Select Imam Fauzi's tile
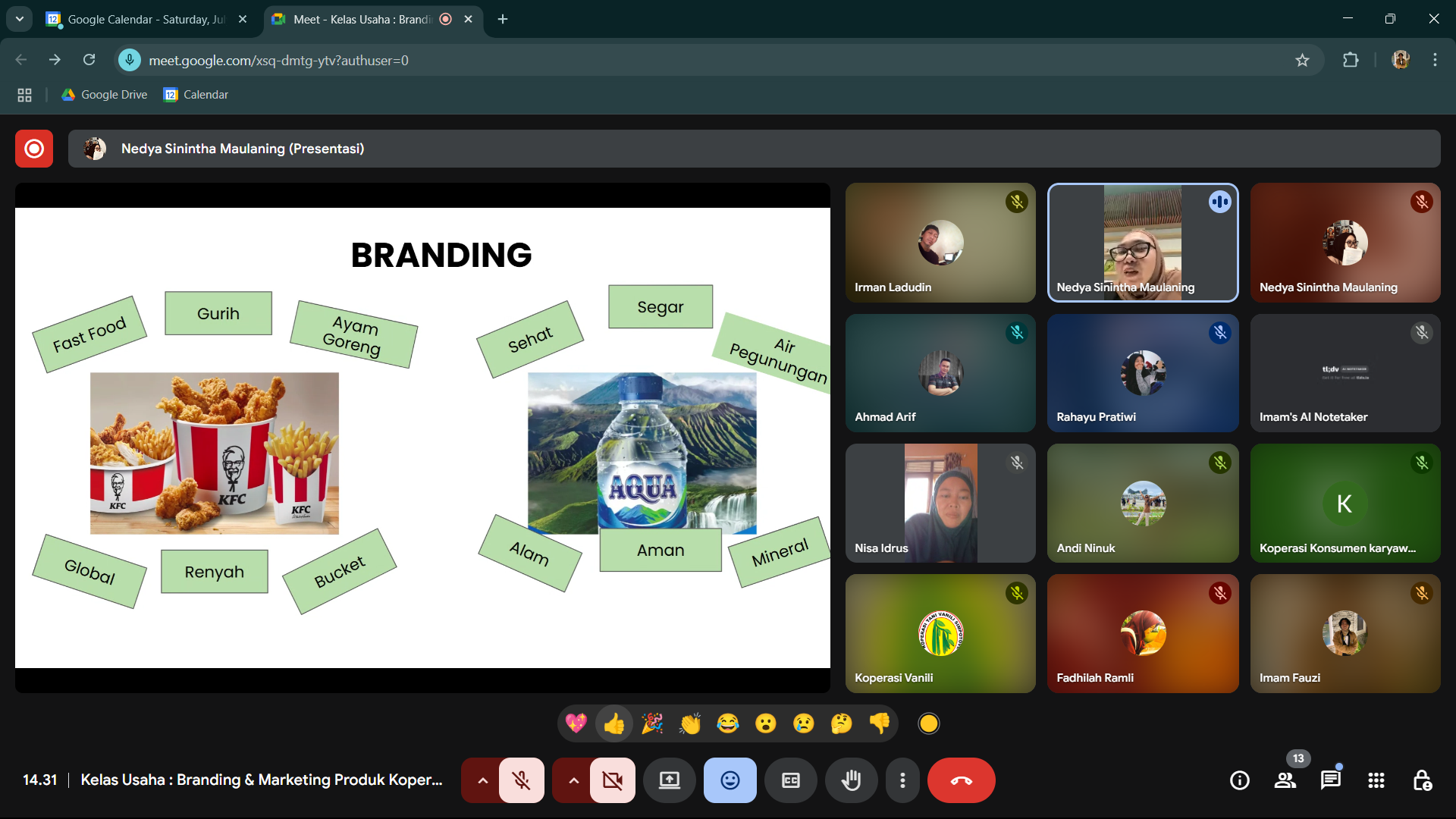Screen dimensions: 1456x819 (x=1345, y=633)
